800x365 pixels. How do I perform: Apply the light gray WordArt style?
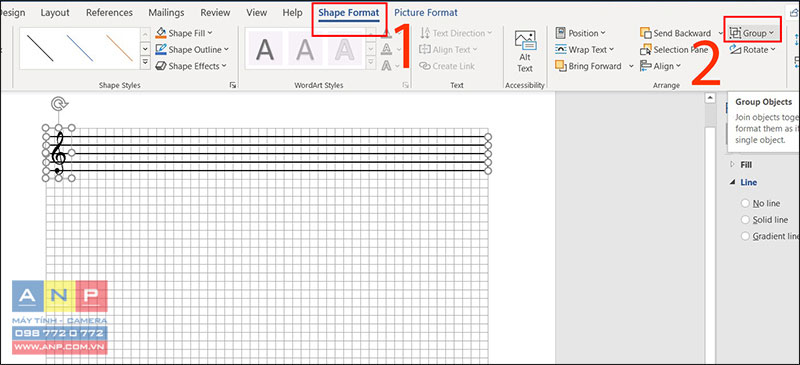[x=305, y=49]
